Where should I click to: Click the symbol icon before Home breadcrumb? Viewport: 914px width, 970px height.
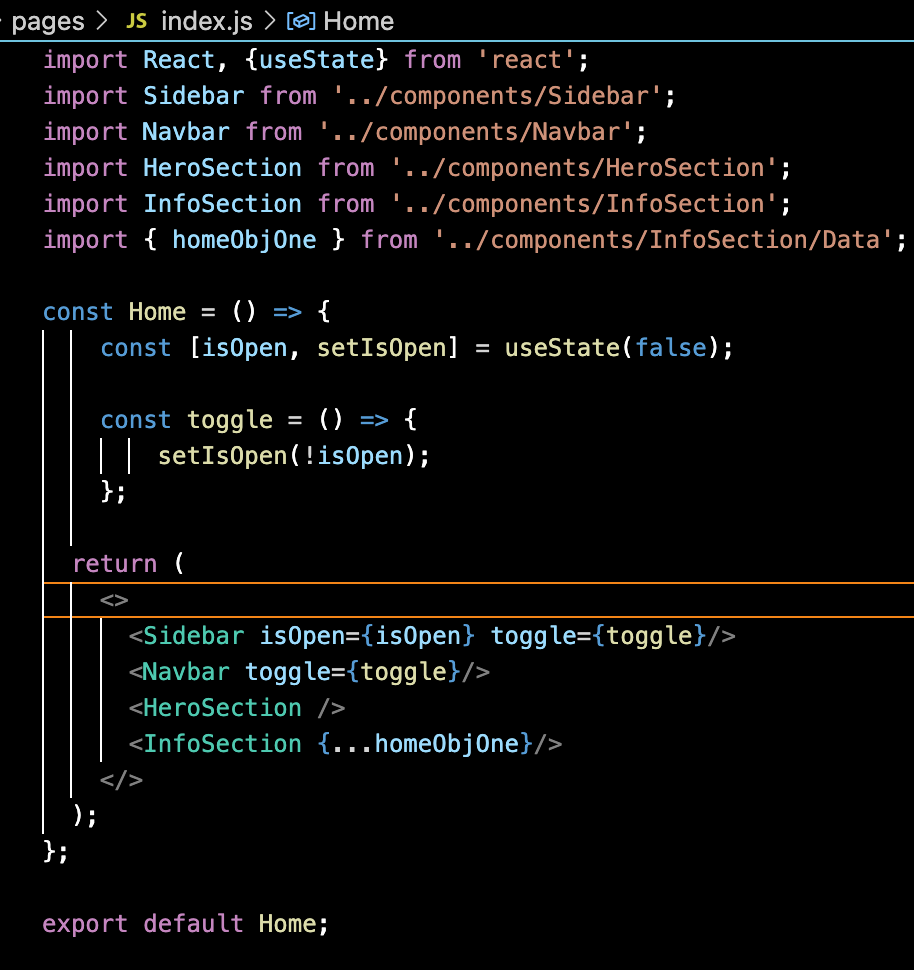301,22
